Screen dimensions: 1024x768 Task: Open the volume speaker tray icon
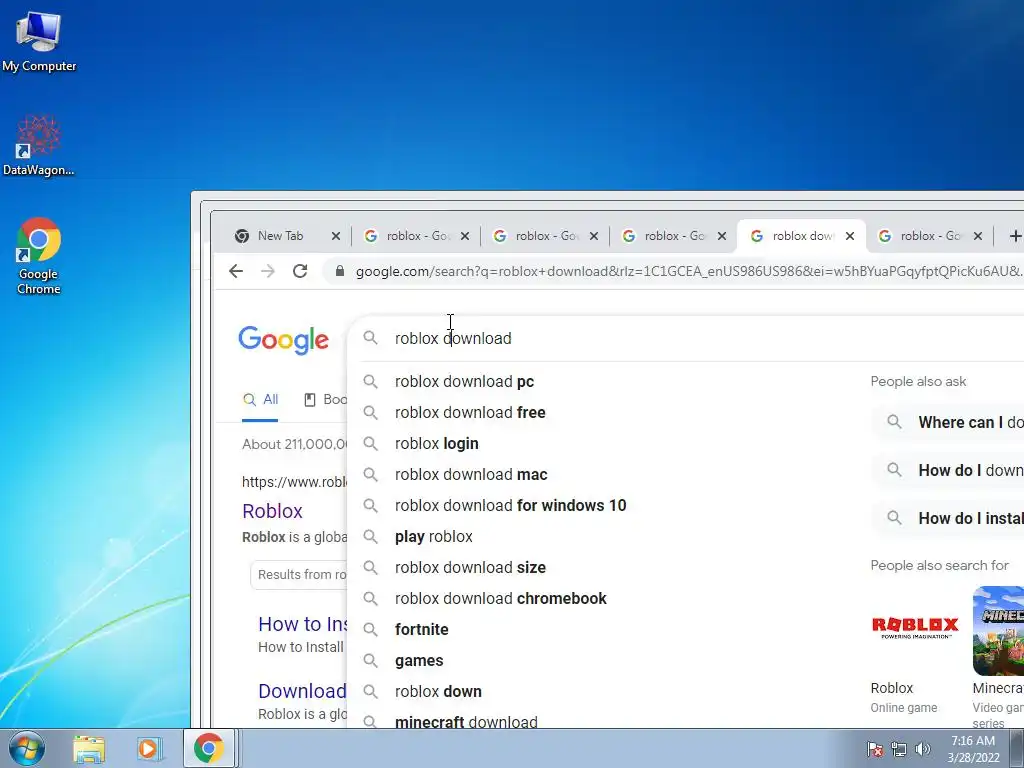click(x=923, y=749)
